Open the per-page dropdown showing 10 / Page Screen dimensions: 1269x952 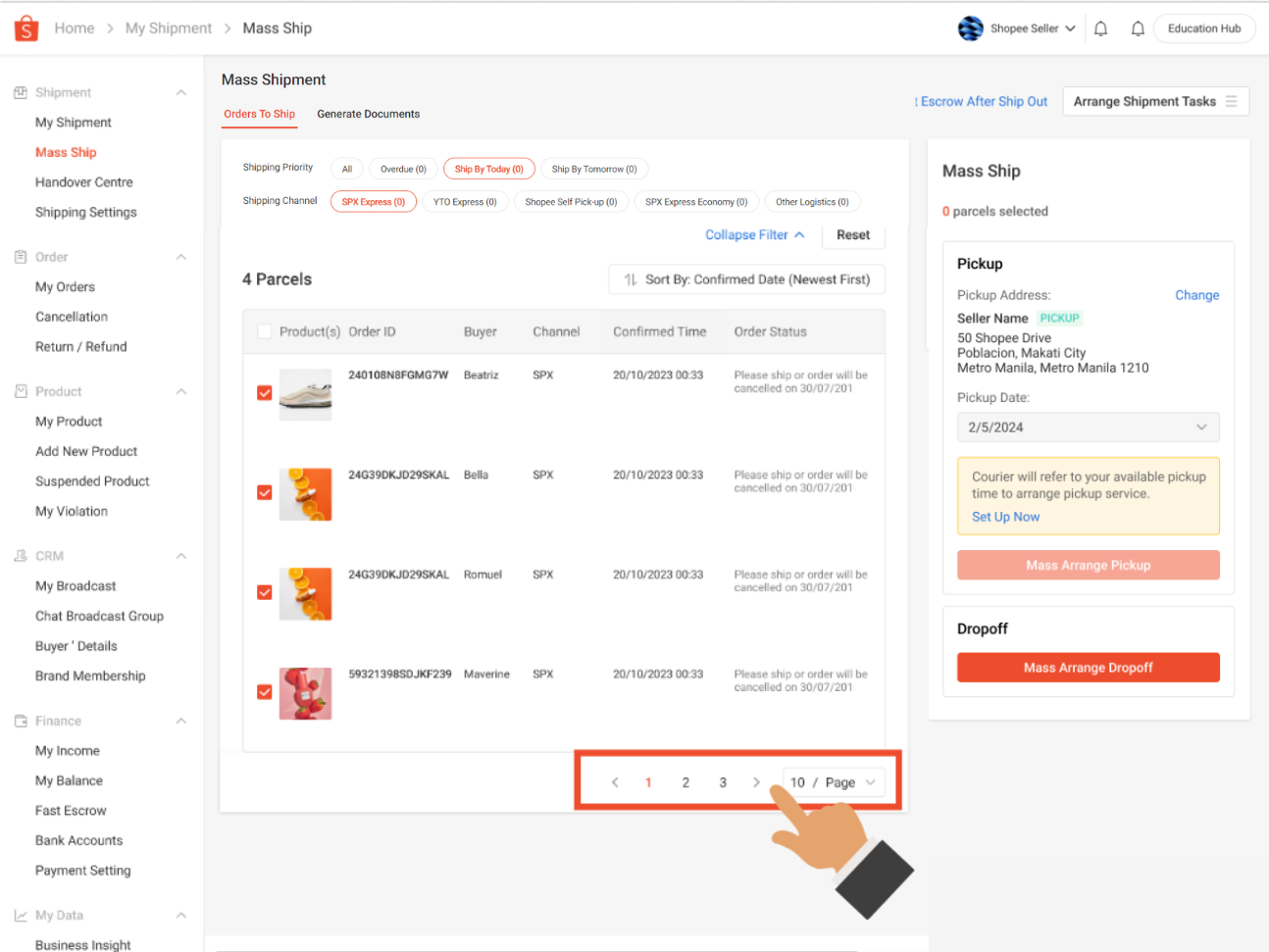[x=833, y=782]
